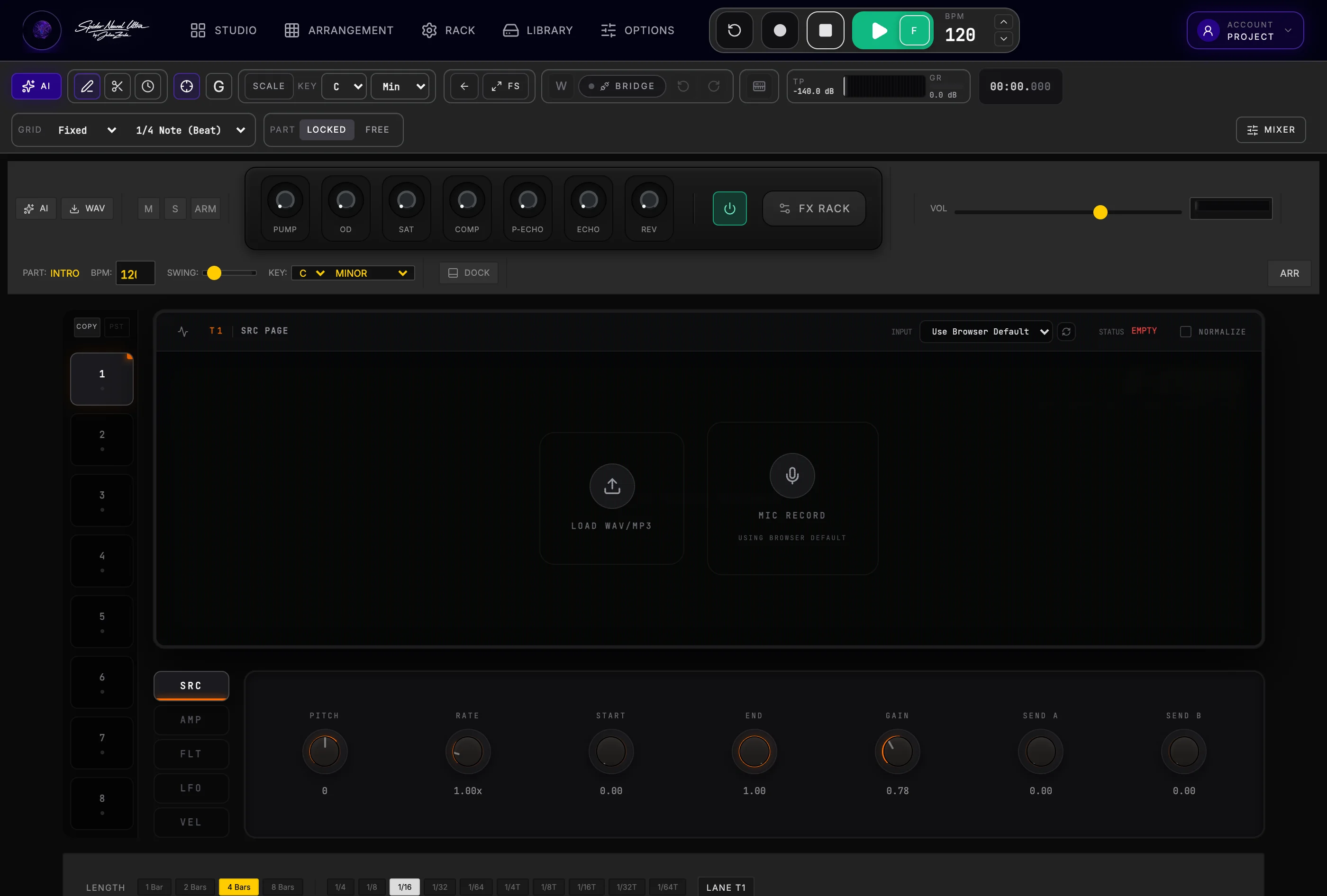
Task: Select the scissors cut tool
Action: click(x=117, y=86)
